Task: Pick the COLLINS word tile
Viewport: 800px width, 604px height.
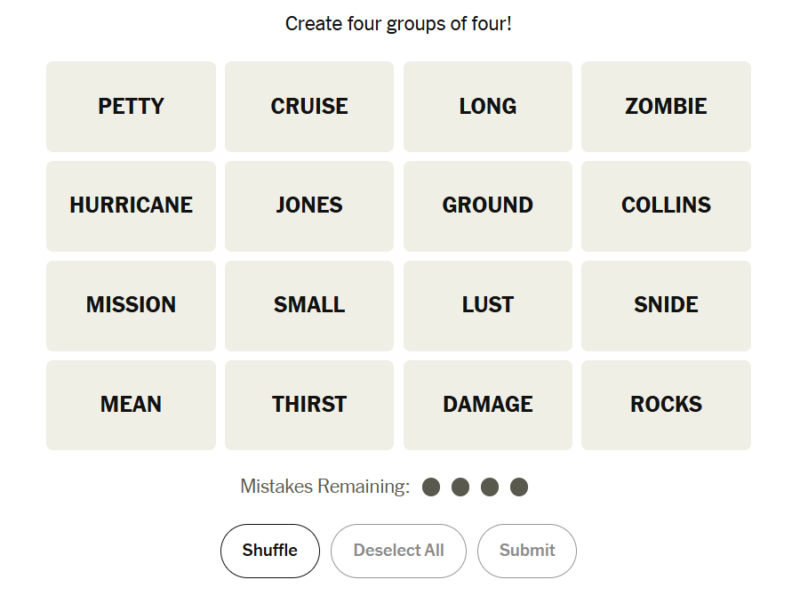Action: coord(666,206)
